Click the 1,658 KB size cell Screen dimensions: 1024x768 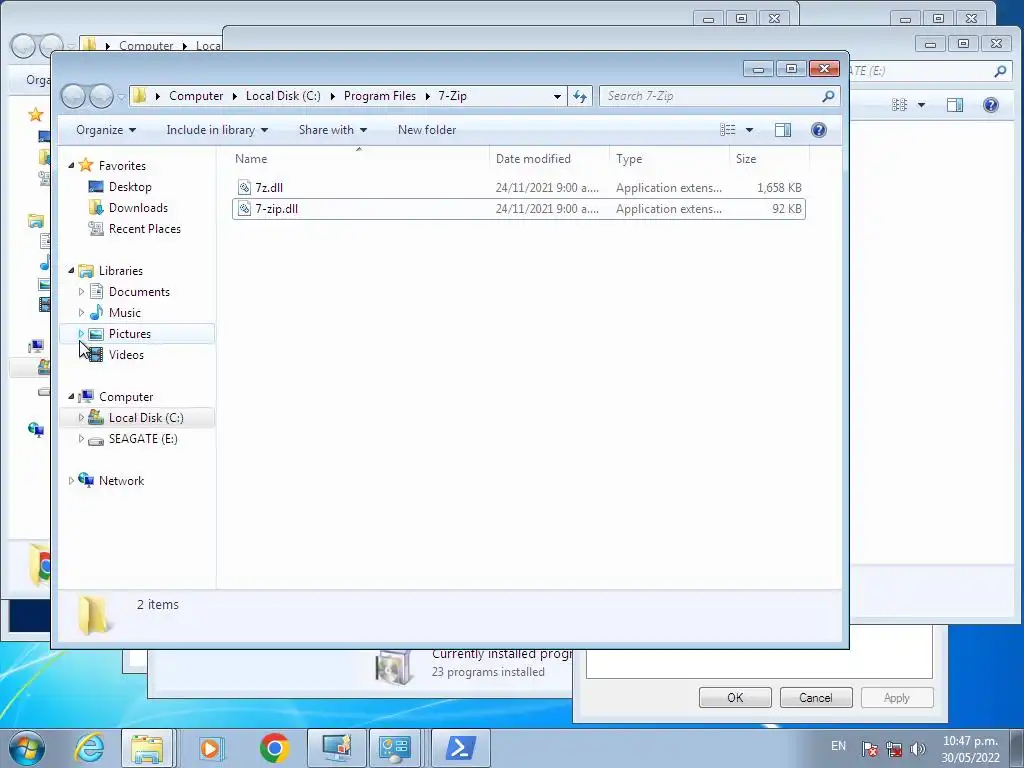779,187
